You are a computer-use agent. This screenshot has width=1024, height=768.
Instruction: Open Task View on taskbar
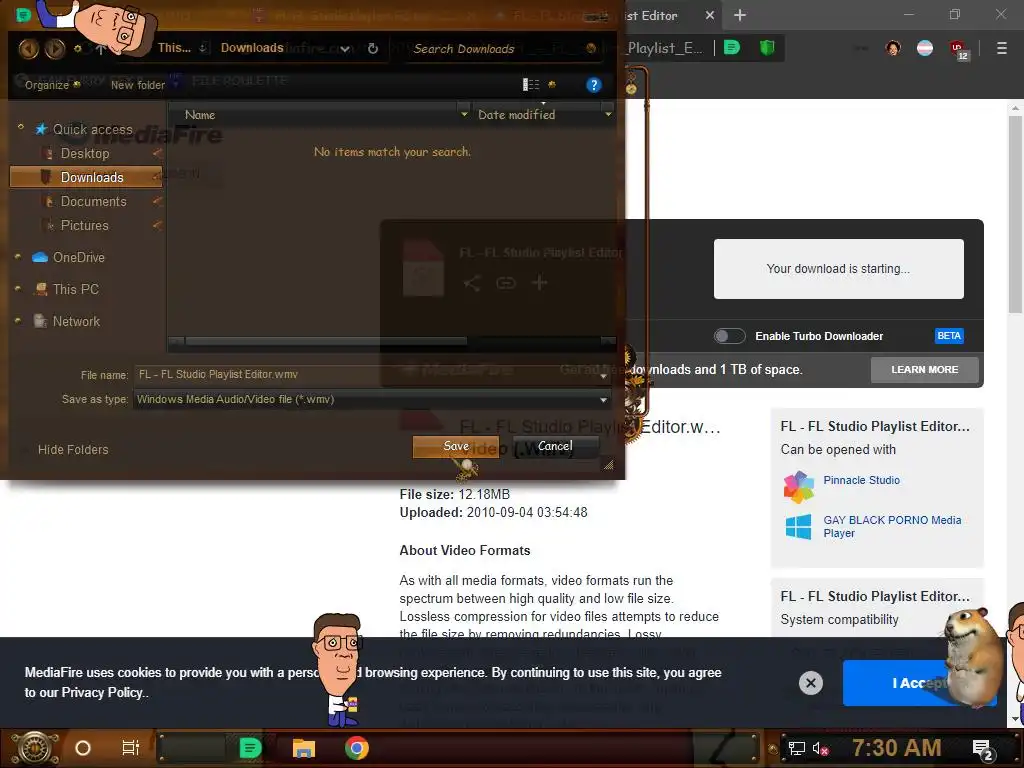point(131,748)
